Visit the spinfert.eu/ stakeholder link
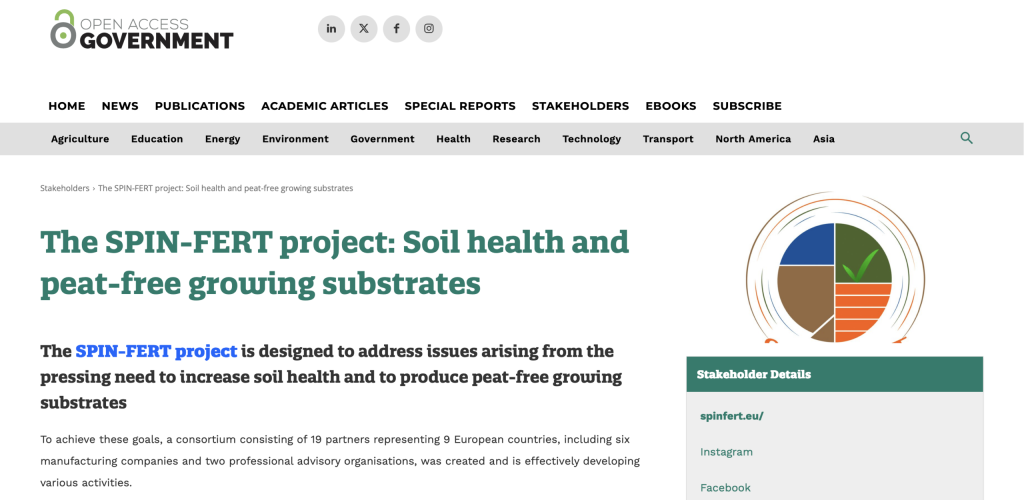This screenshot has height=500, width=1024. click(731, 416)
